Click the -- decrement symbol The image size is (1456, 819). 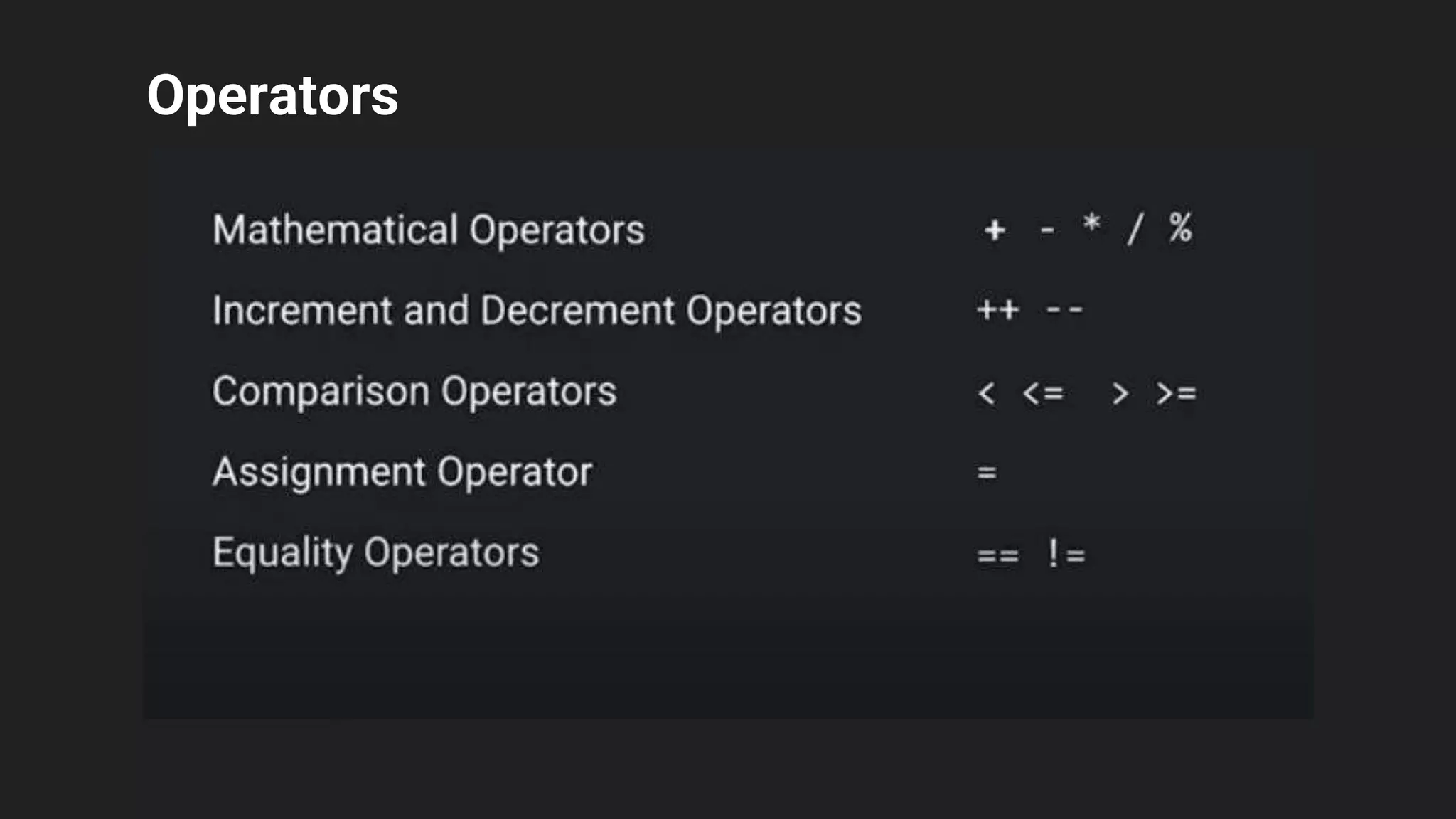[x=1064, y=310]
